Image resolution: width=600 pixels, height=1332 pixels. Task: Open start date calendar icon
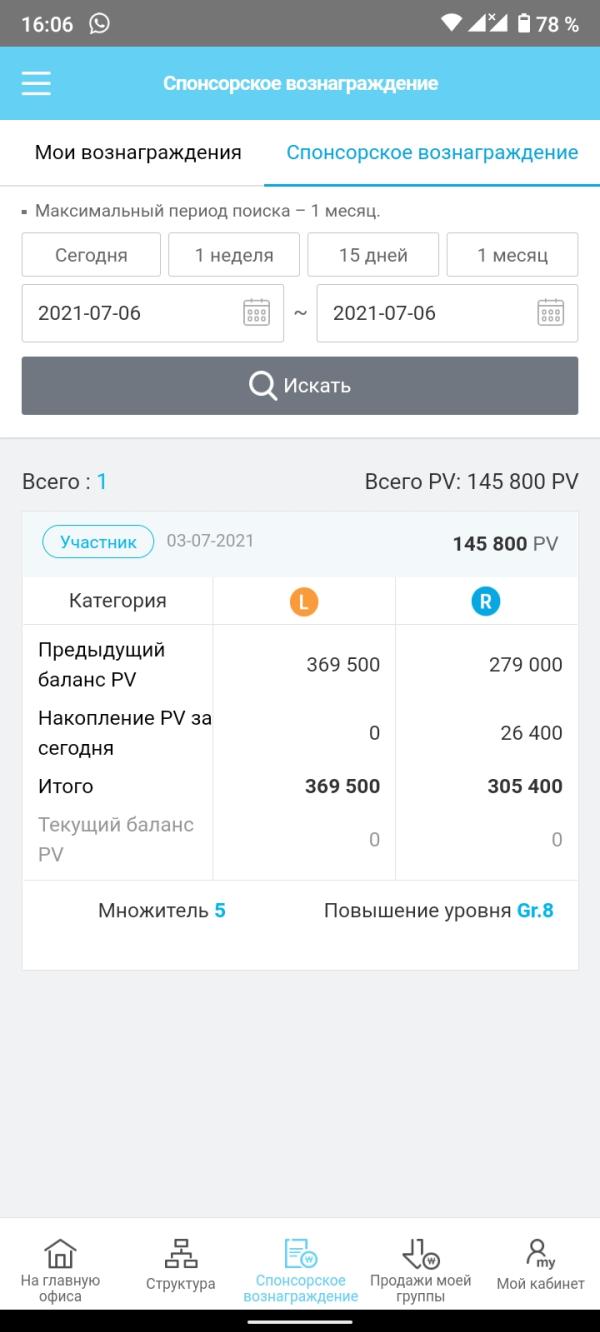point(257,312)
